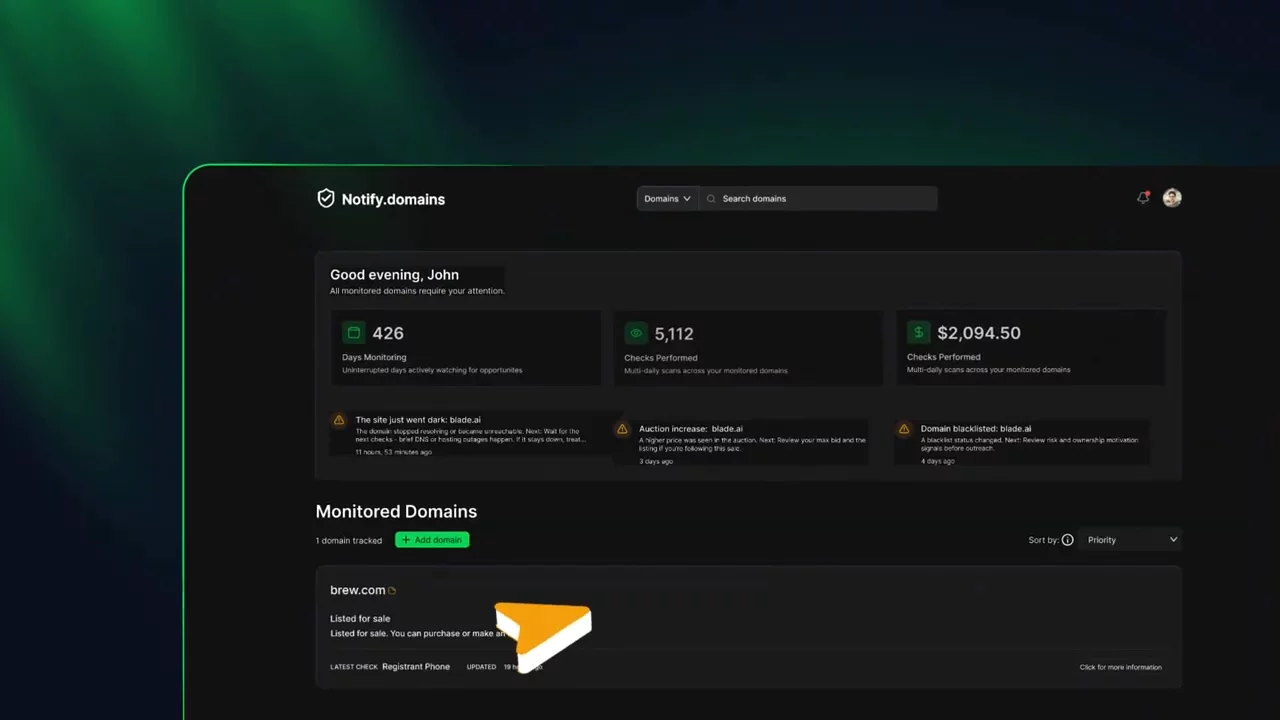This screenshot has height=720, width=1280.
Task: Click the warning icon for site went dark alert
Action: 339,421
